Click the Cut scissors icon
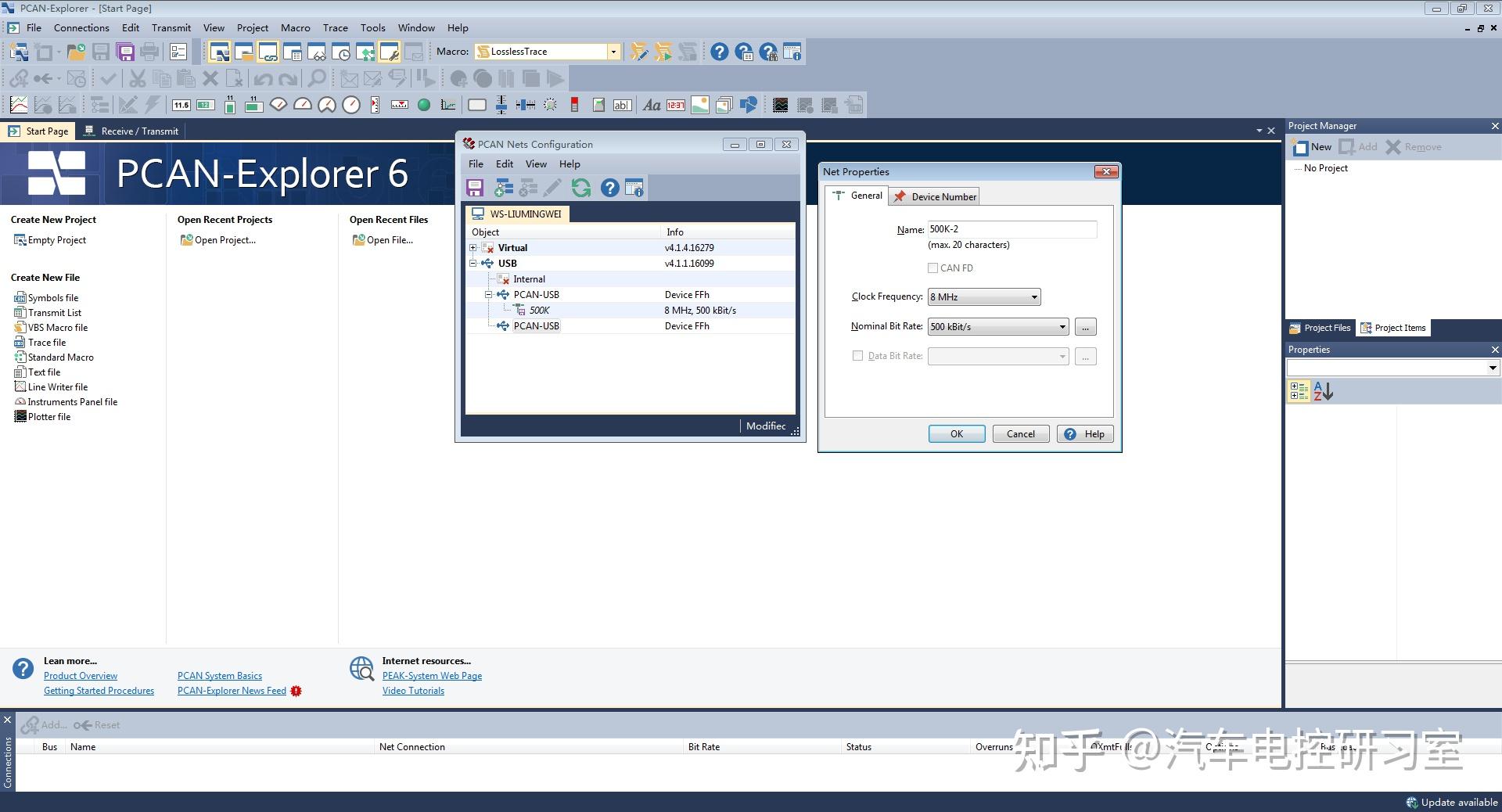This screenshot has height=812, width=1502. pos(137,78)
